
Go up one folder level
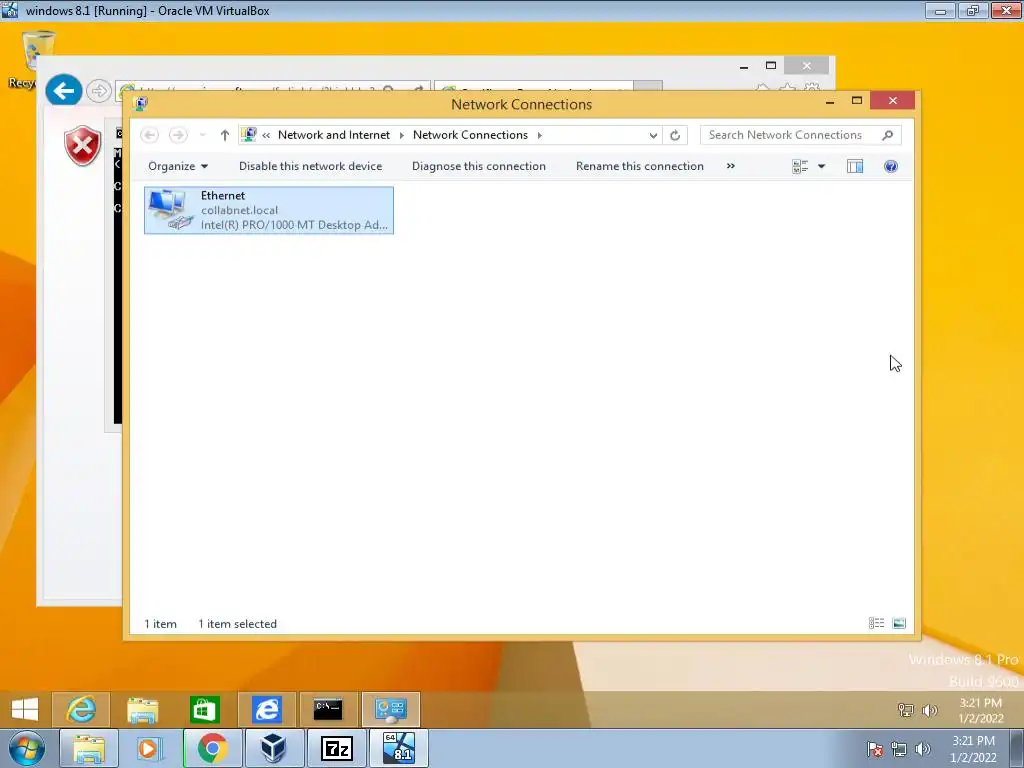(x=225, y=135)
